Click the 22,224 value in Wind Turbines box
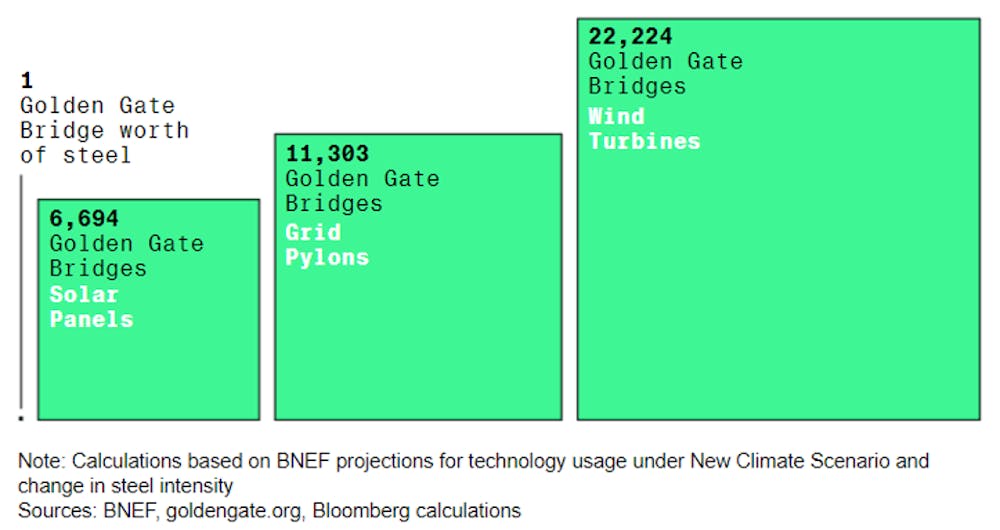Screen dimensions: 1000x530 pyautogui.click(x=630, y=36)
